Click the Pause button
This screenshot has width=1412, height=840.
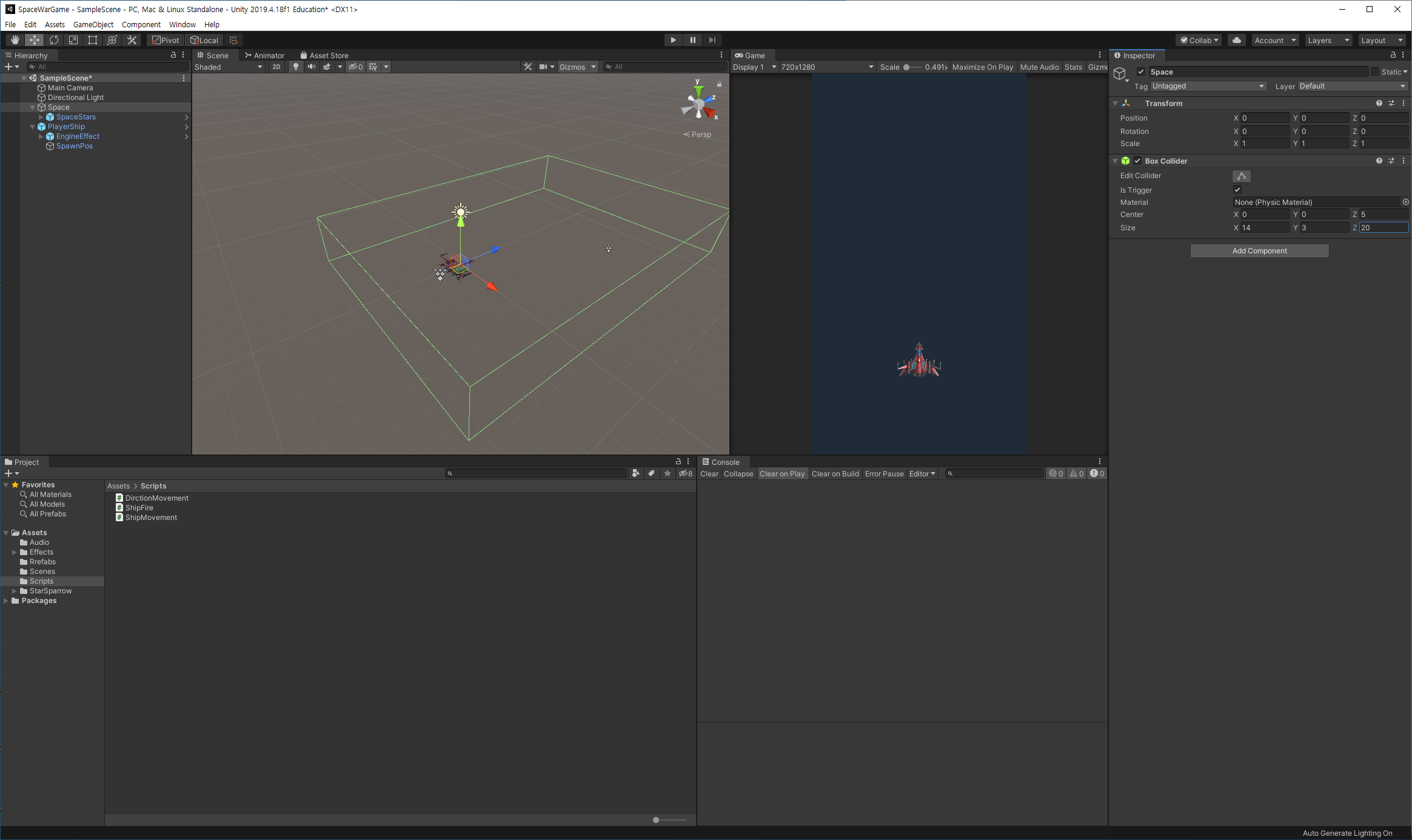pyautogui.click(x=692, y=40)
